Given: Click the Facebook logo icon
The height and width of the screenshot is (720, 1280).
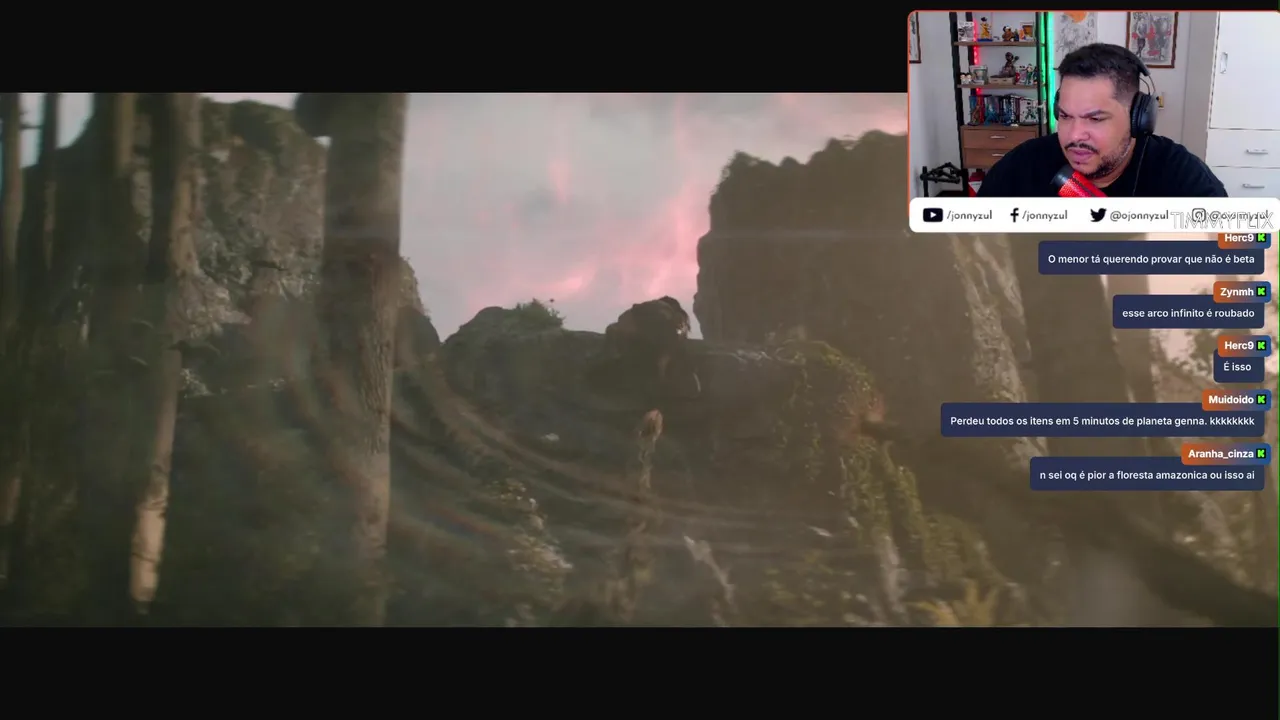Looking at the screenshot, I should coord(1014,215).
